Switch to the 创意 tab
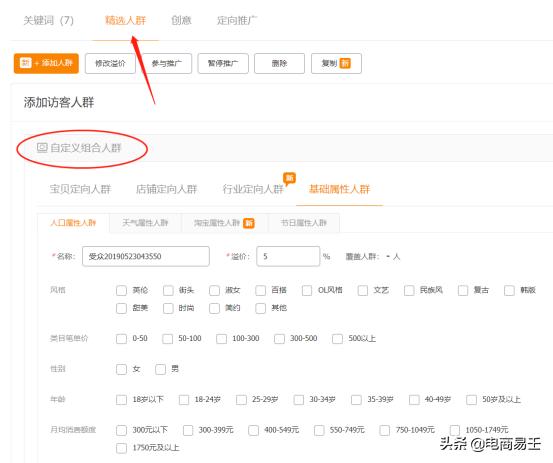 click(181, 20)
